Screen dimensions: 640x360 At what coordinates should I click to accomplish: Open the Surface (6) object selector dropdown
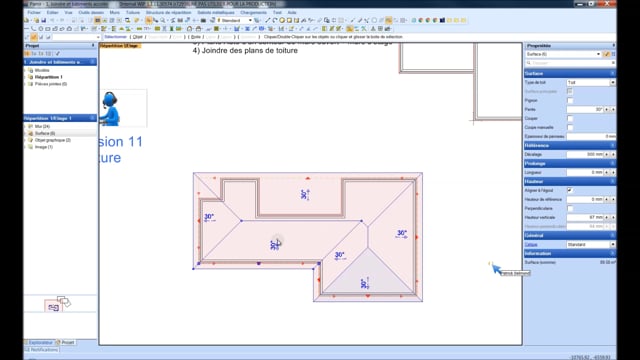[x=598, y=54]
